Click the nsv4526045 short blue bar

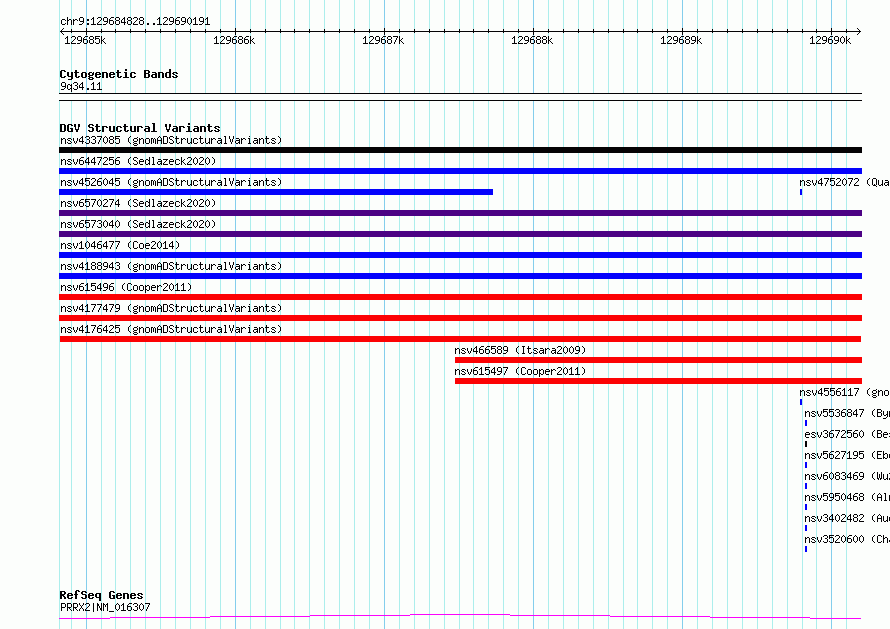tap(276, 192)
